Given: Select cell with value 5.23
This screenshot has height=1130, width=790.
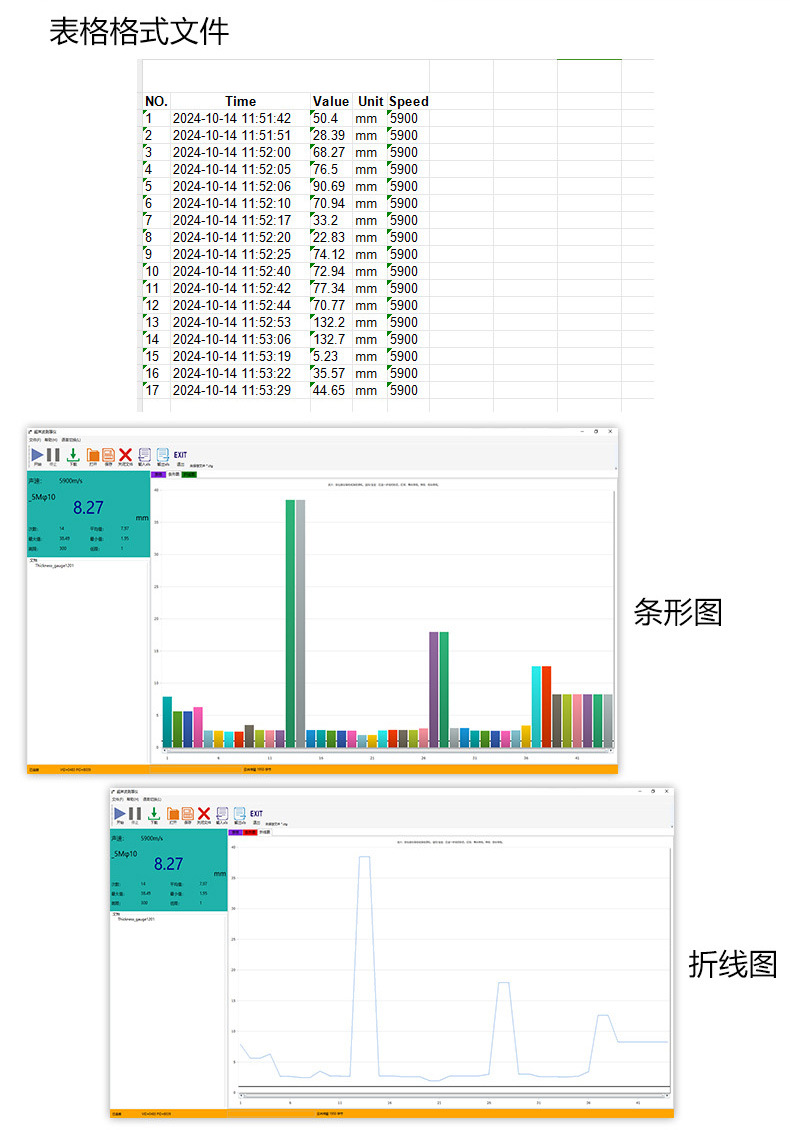Looking at the screenshot, I should 331,357.
